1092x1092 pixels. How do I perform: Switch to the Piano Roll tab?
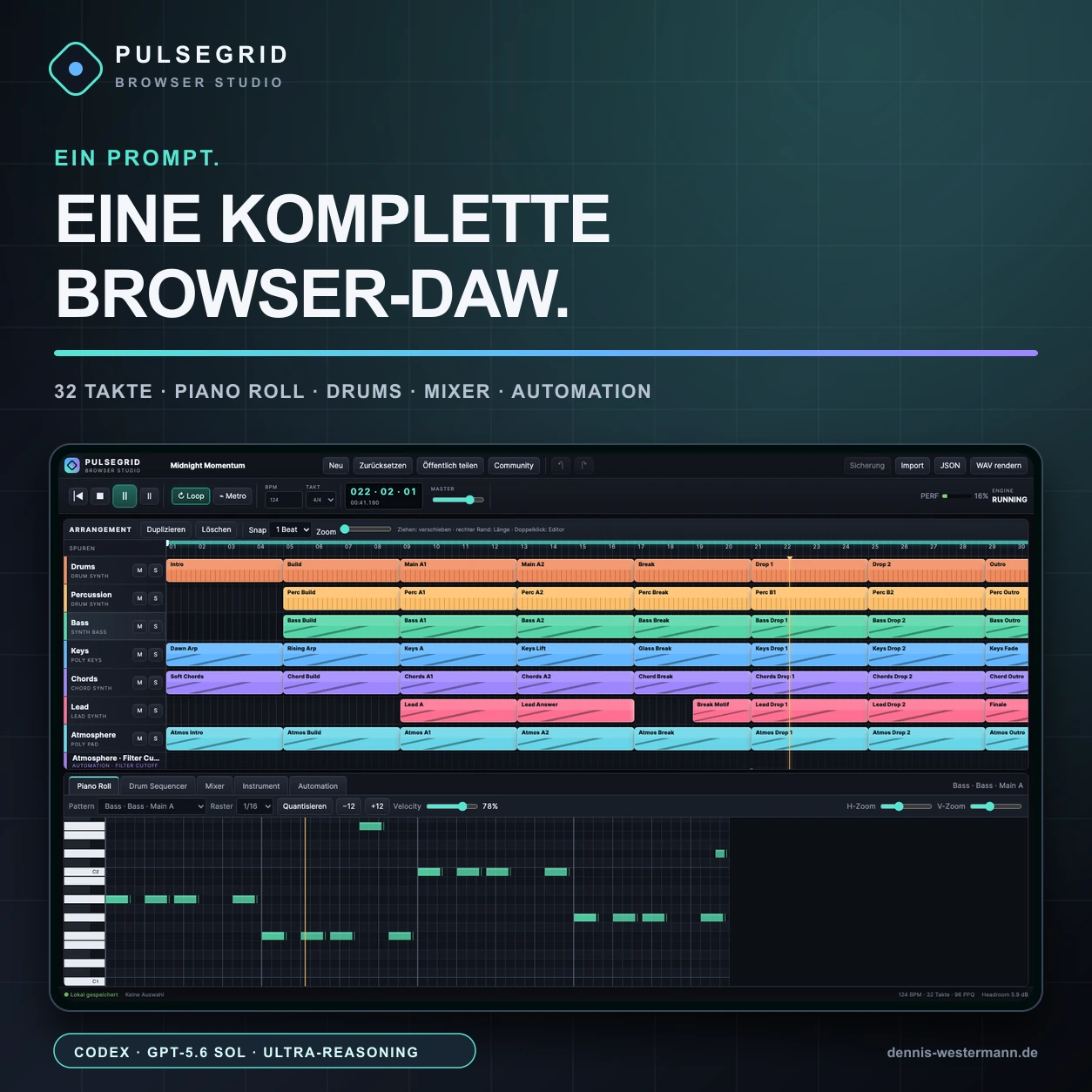(94, 785)
